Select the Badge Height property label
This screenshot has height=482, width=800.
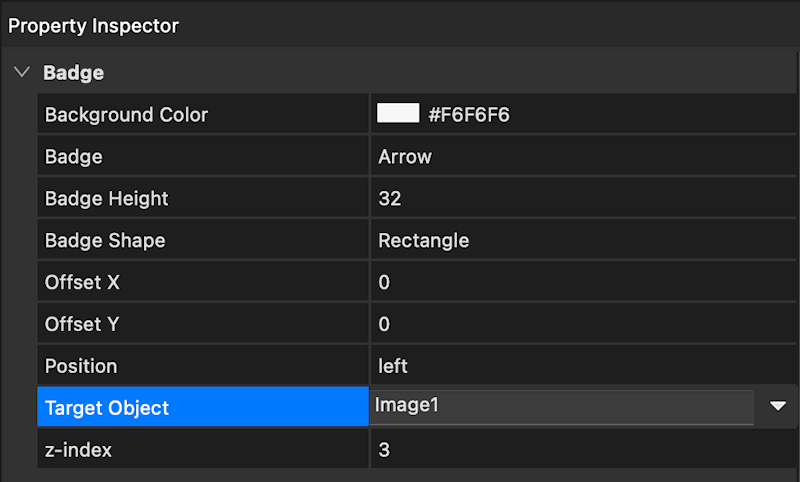pos(106,198)
